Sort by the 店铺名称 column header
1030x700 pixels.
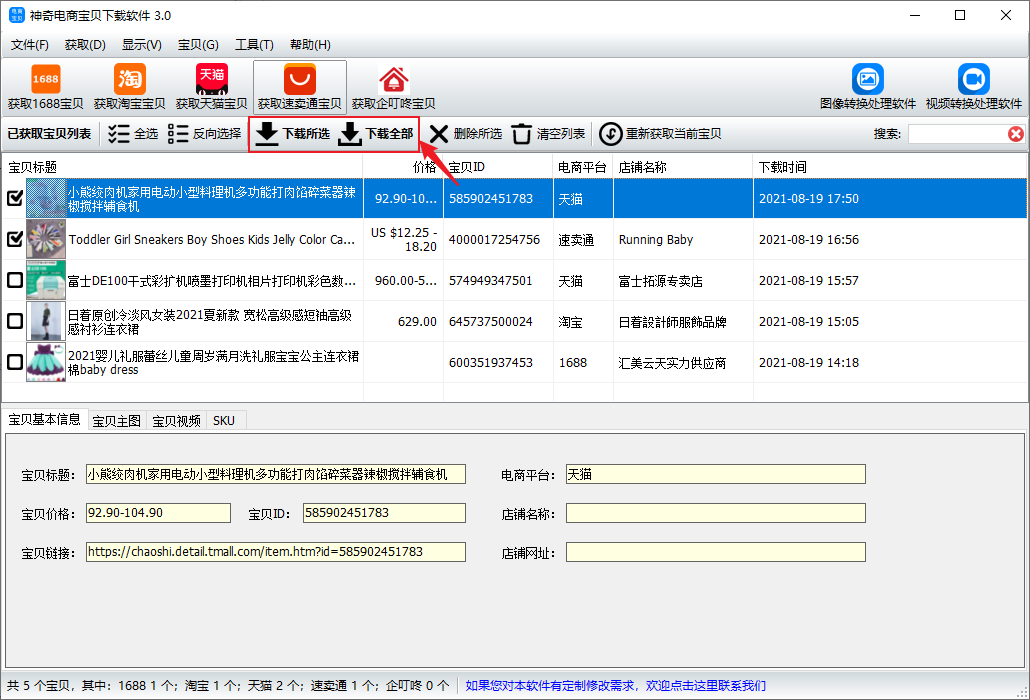click(683, 167)
